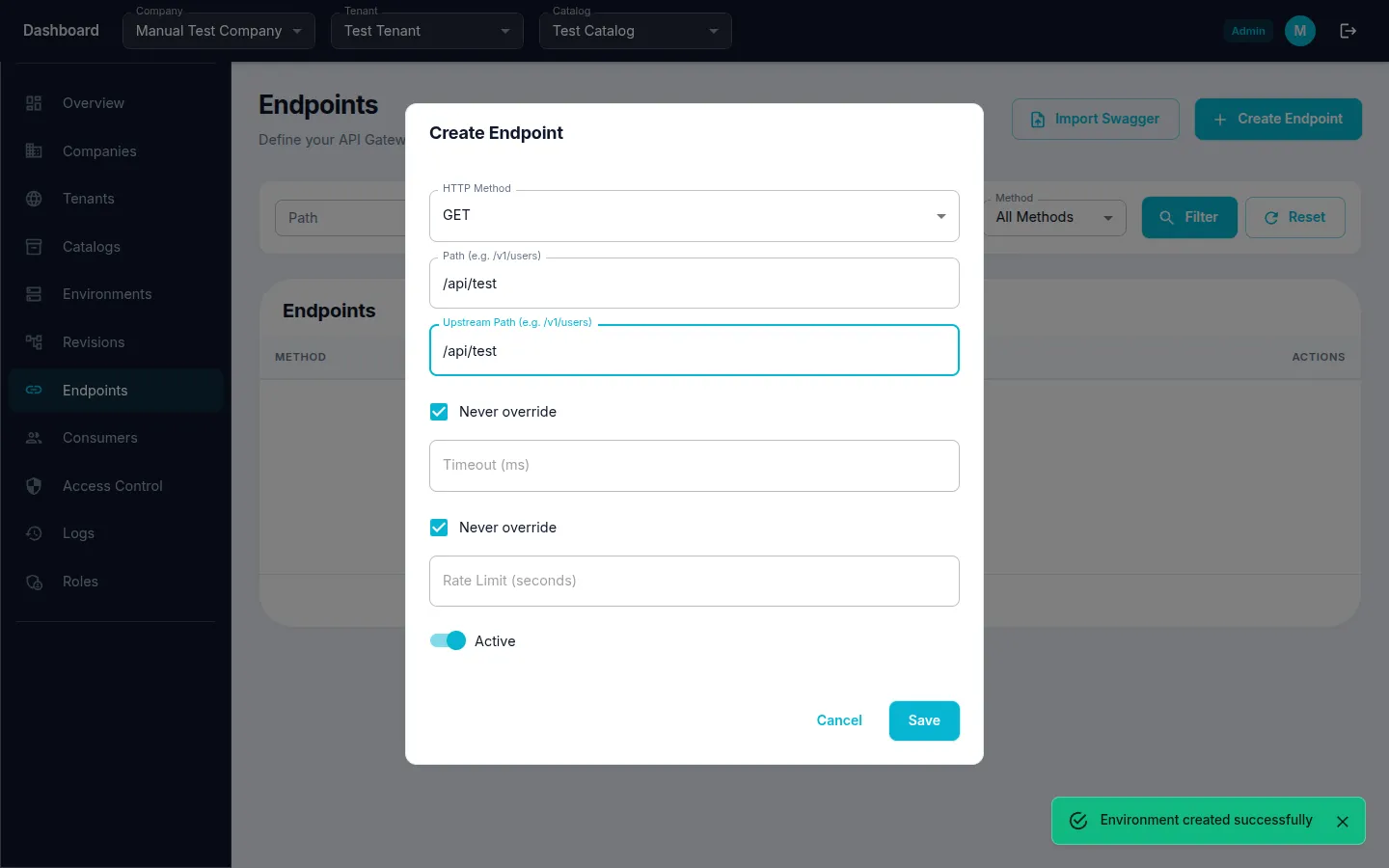1389x868 pixels.
Task: Cancel the Create Endpoint dialog
Action: (838, 720)
